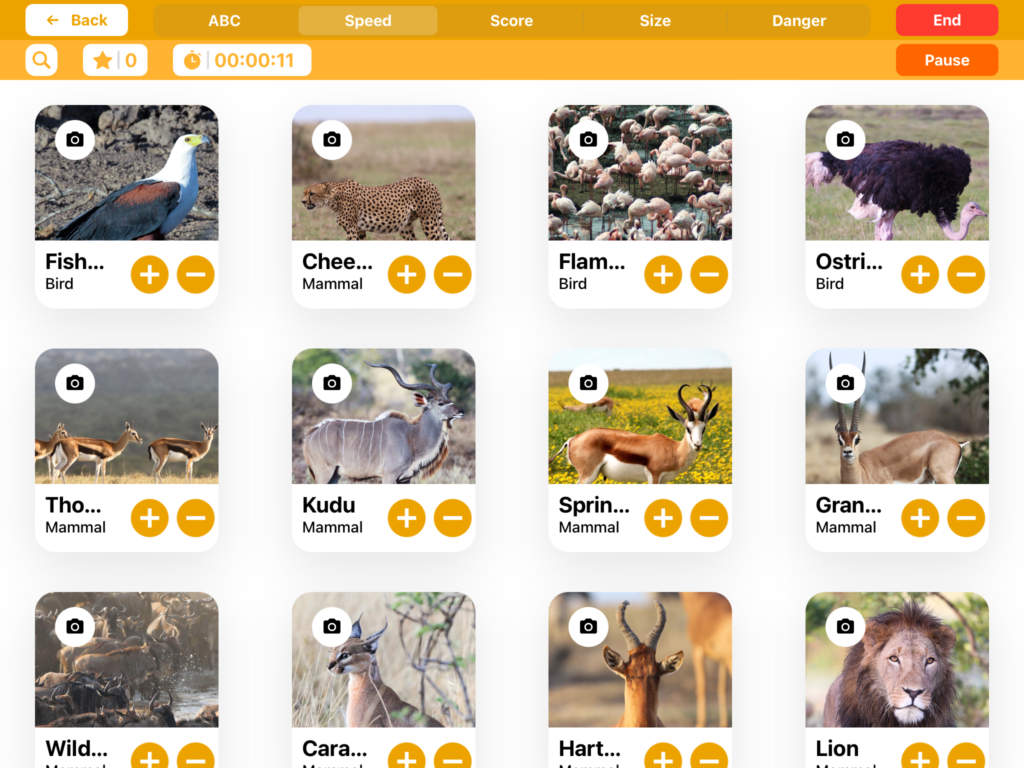Viewport: 1024px width, 768px height.
Task: Pause the game timer
Action: [946, 60]
